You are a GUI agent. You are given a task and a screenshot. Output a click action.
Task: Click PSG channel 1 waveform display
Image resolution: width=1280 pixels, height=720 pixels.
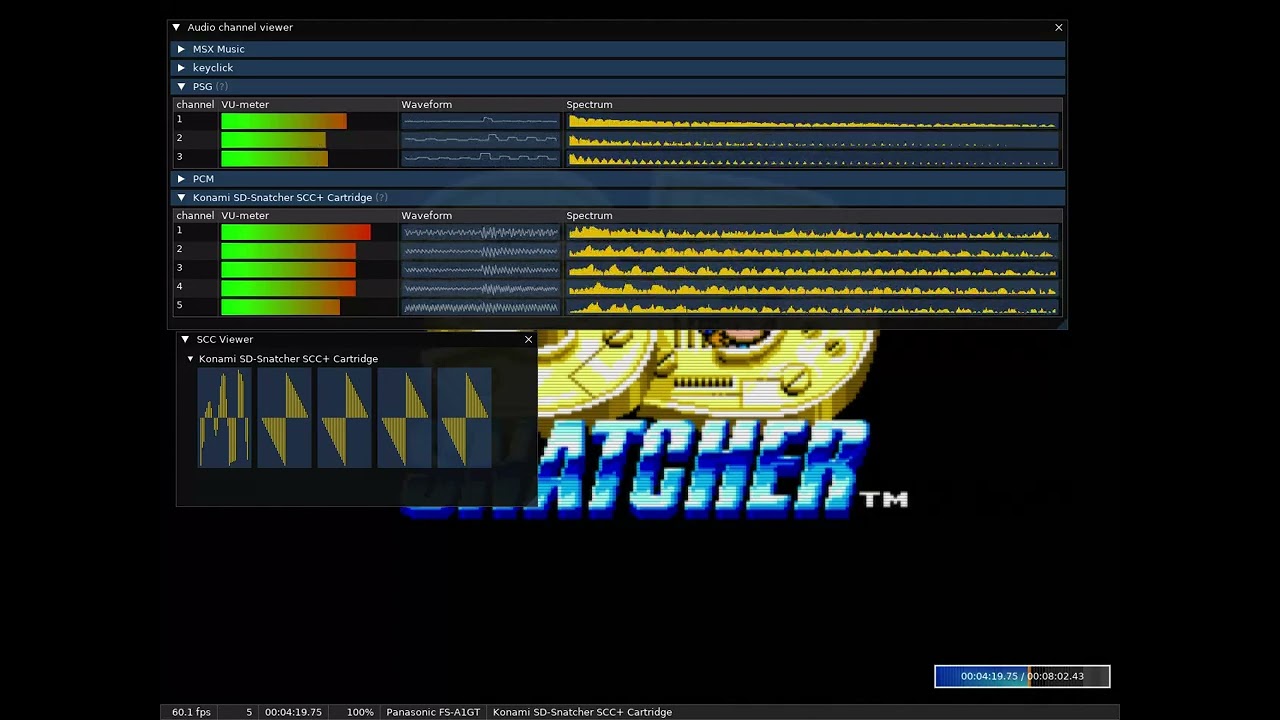481,121
